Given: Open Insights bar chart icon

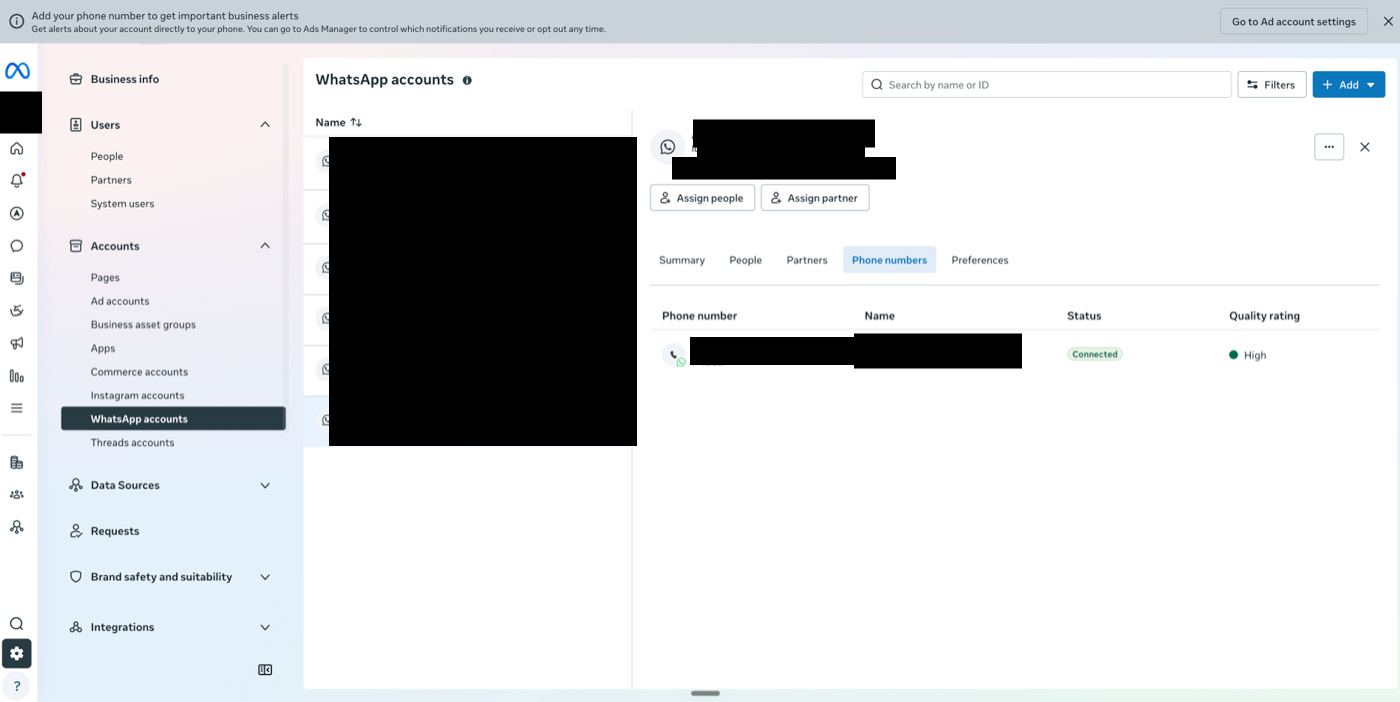Looking at the screenshot, I should 16,376.
